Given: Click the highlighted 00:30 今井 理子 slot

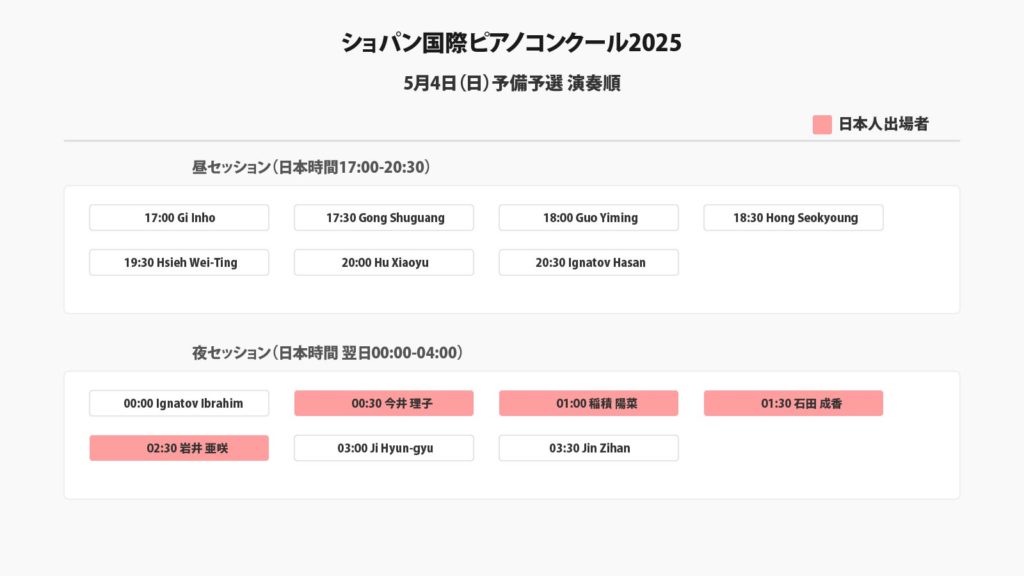Looking at the screenshot, I should click(384, 404).
